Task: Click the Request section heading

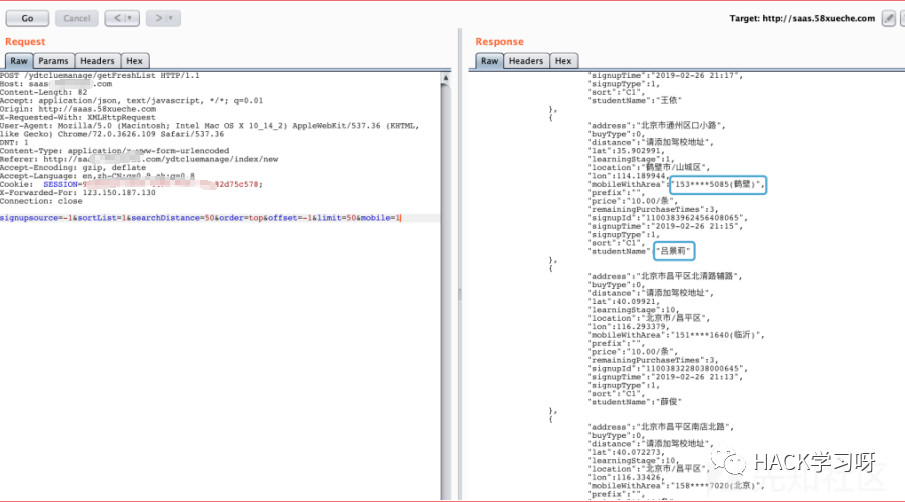Action: pyautogui.click(x=25, y=42)
